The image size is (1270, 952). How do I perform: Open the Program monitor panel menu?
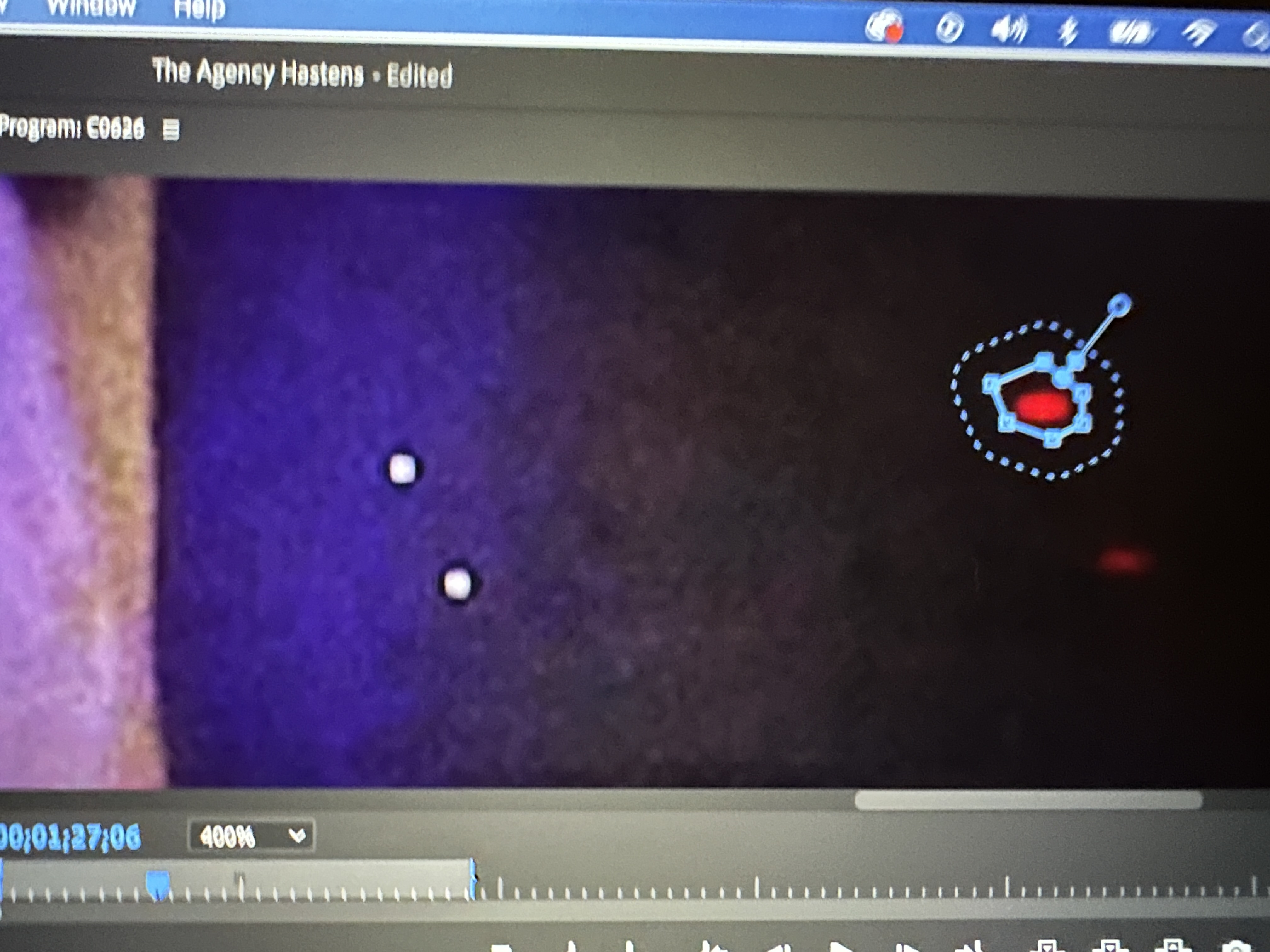coord(170,130)
